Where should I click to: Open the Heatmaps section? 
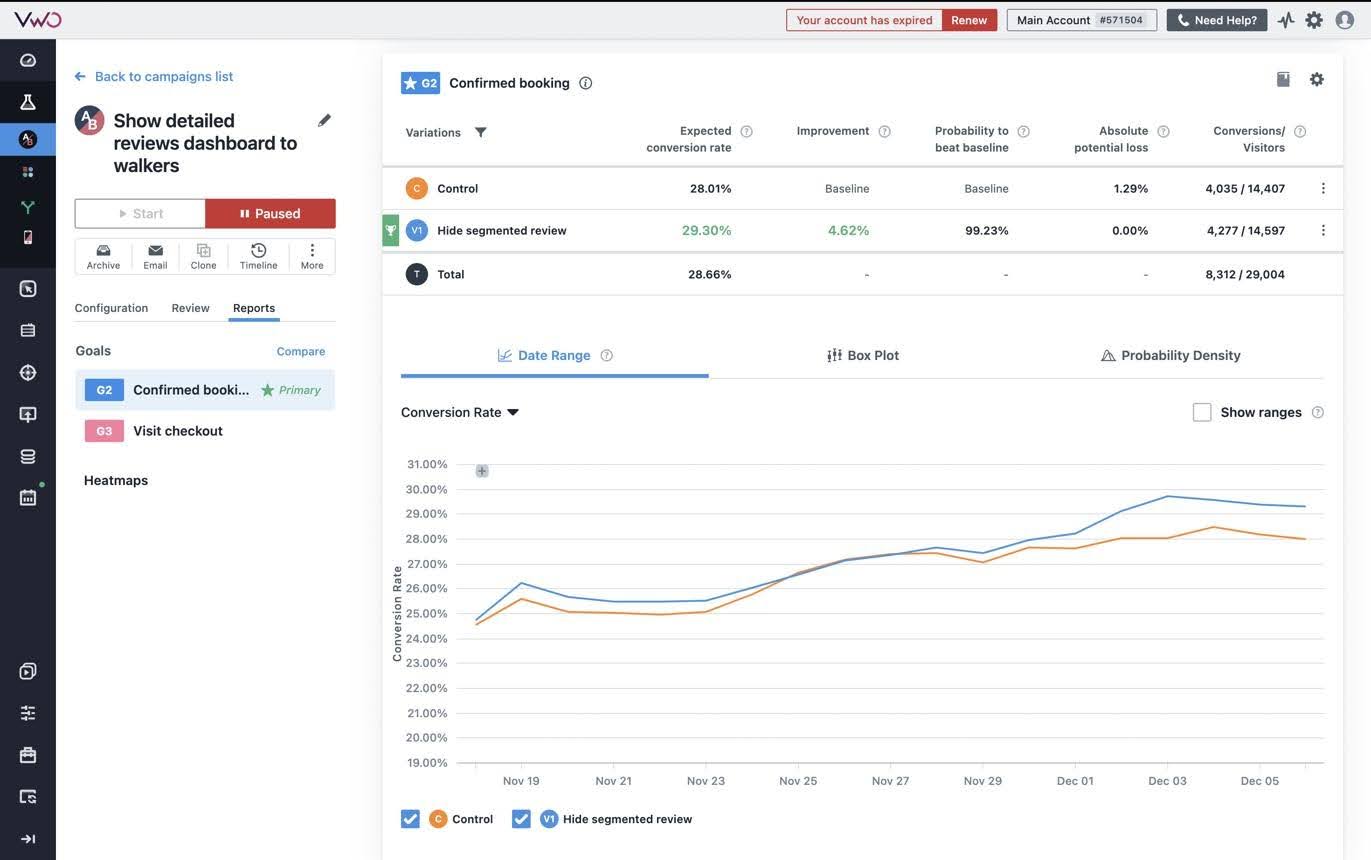116,480
